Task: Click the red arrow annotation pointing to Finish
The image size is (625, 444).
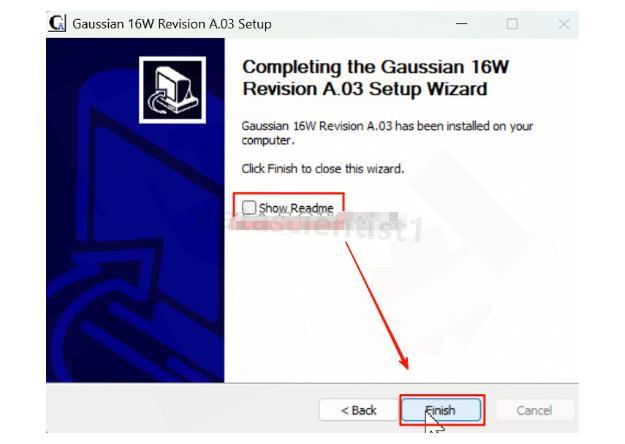Action: (x=377, y=305)
